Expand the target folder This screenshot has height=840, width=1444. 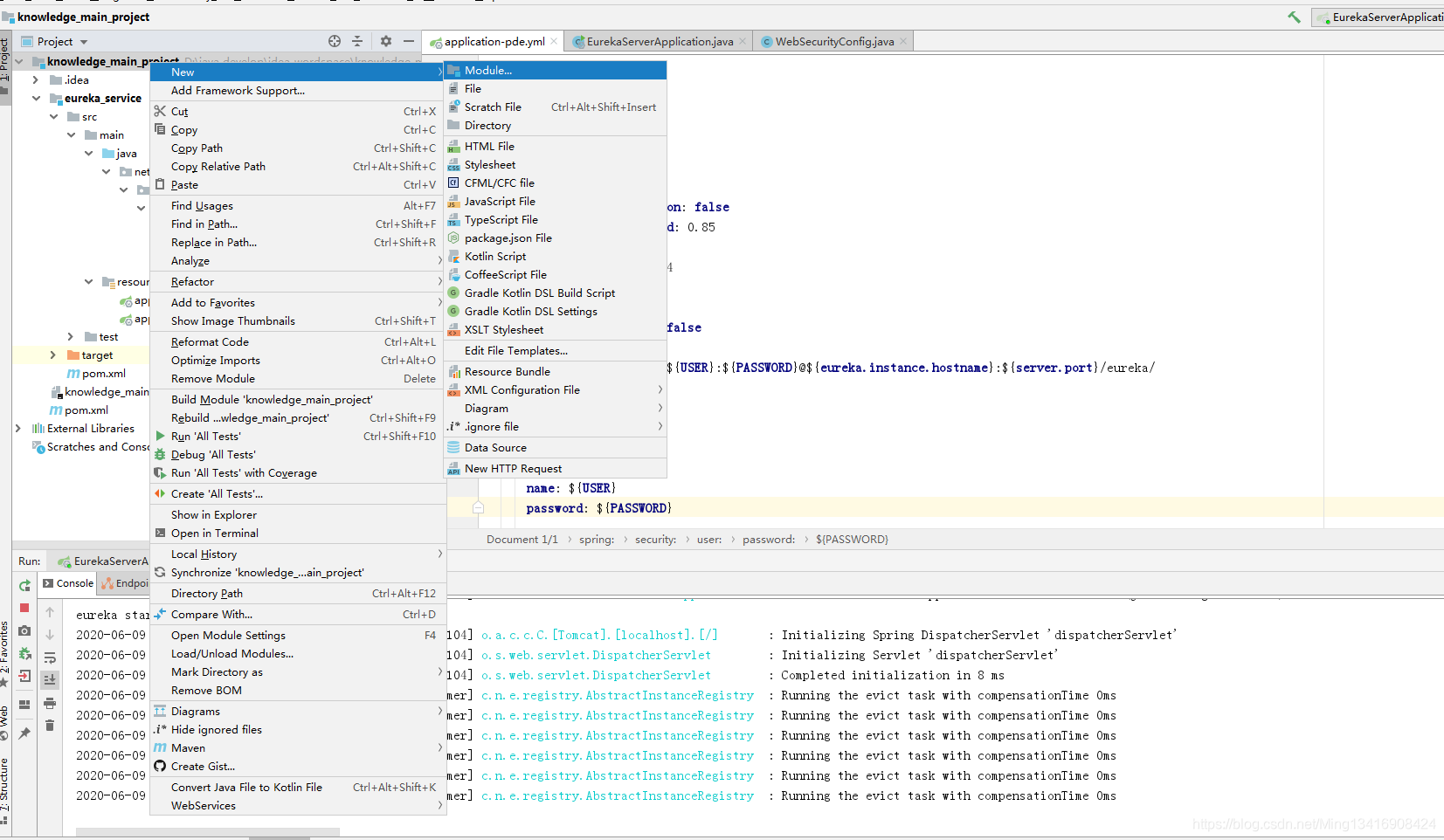53,355
